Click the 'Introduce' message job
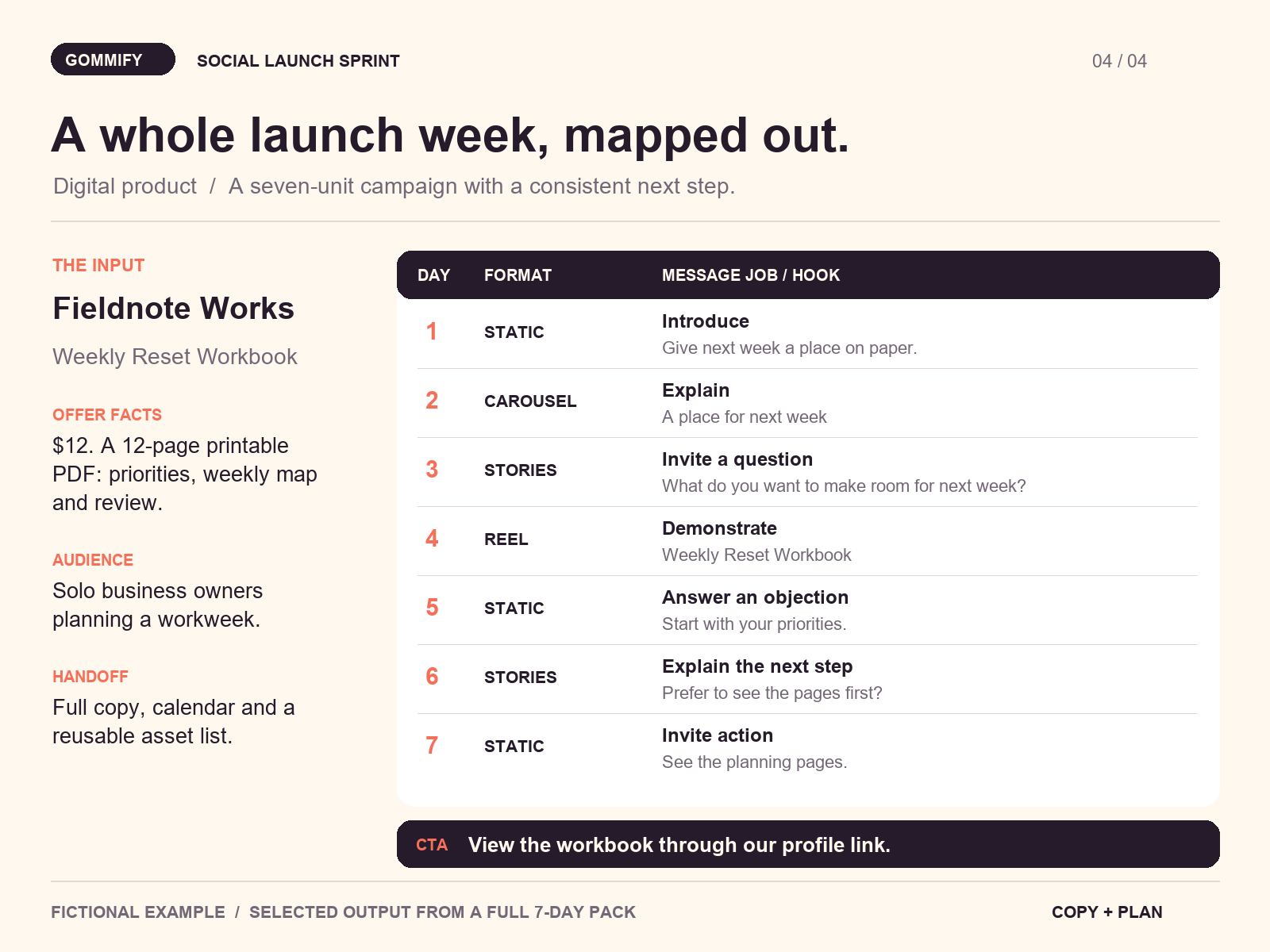Screen dimensions: 1270x952 click(706, 321)
